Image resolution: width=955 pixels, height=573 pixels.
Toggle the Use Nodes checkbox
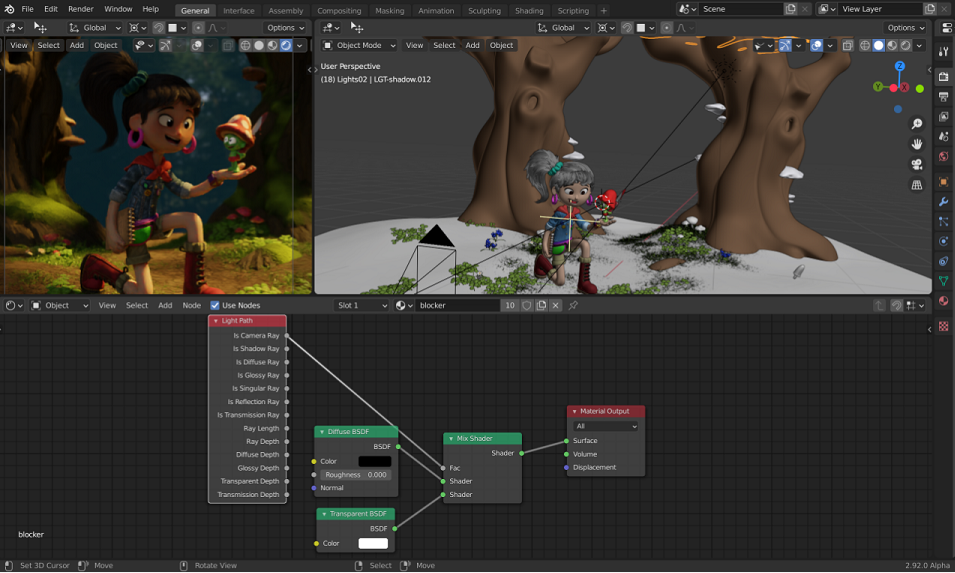click(x=214, y=306)
